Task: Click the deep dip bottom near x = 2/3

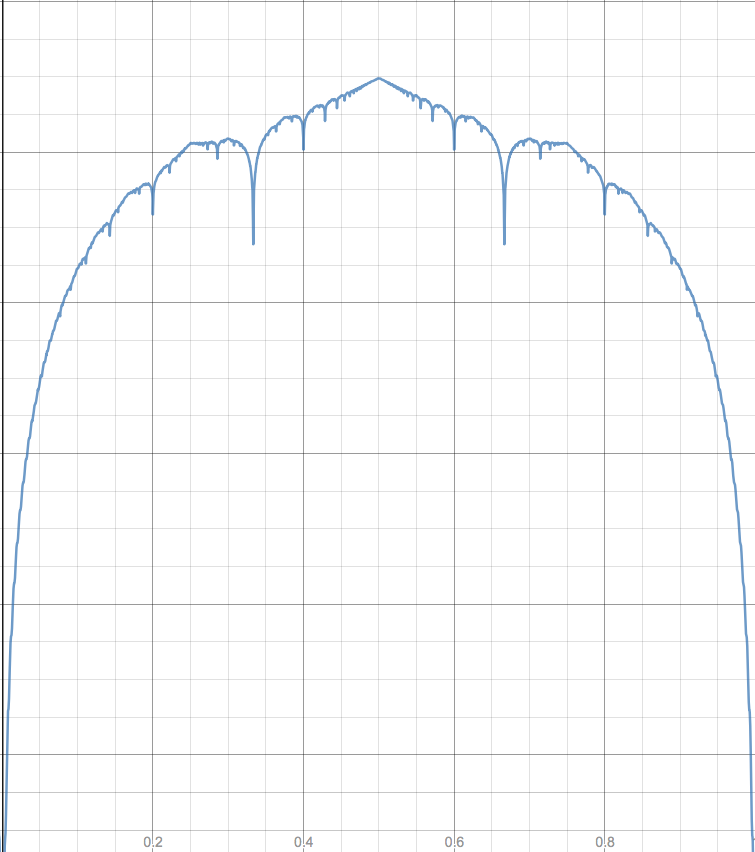Action: click(x=504, y=242)
